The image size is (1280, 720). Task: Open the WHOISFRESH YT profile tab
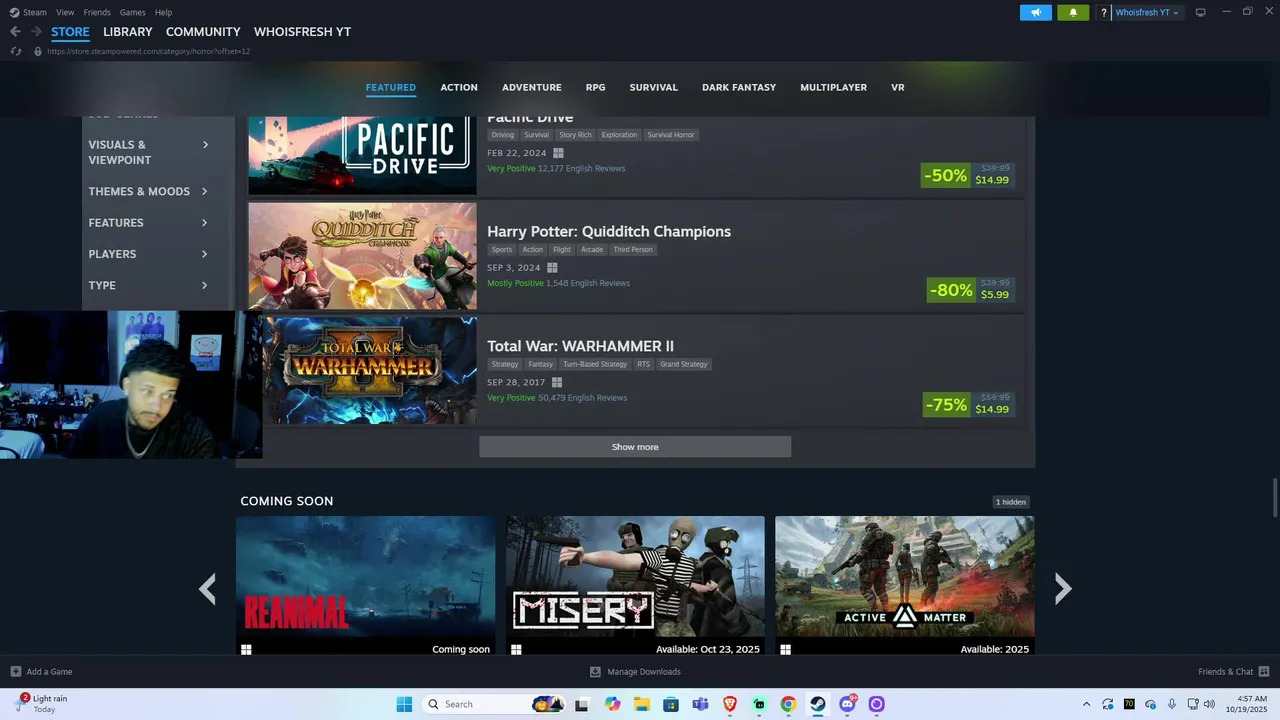point(302,32)
